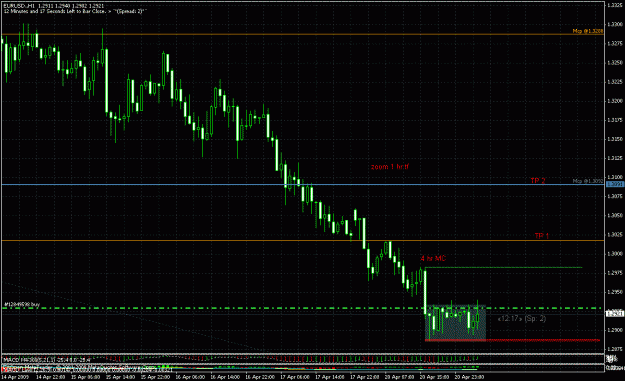
Task: Click the red 'TP 2' chart label
Action: (x=538, y=181)
